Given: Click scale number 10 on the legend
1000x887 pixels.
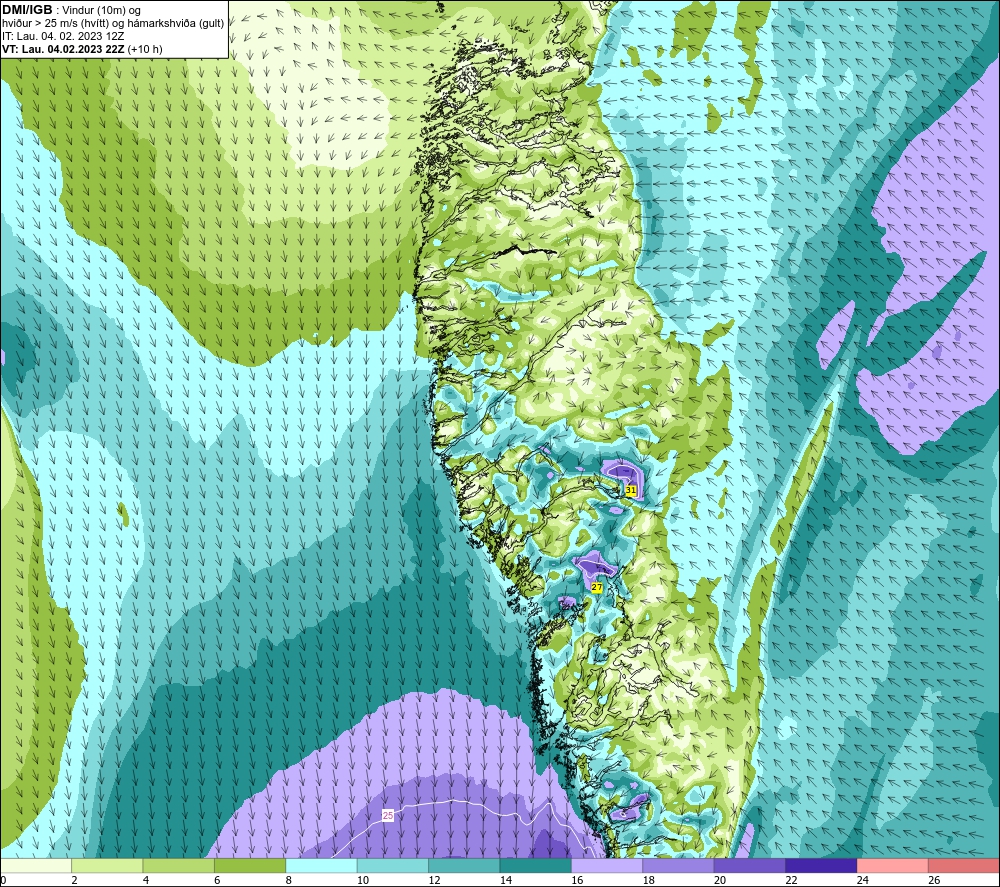Looking at the screenshot, I should [363, 880].
